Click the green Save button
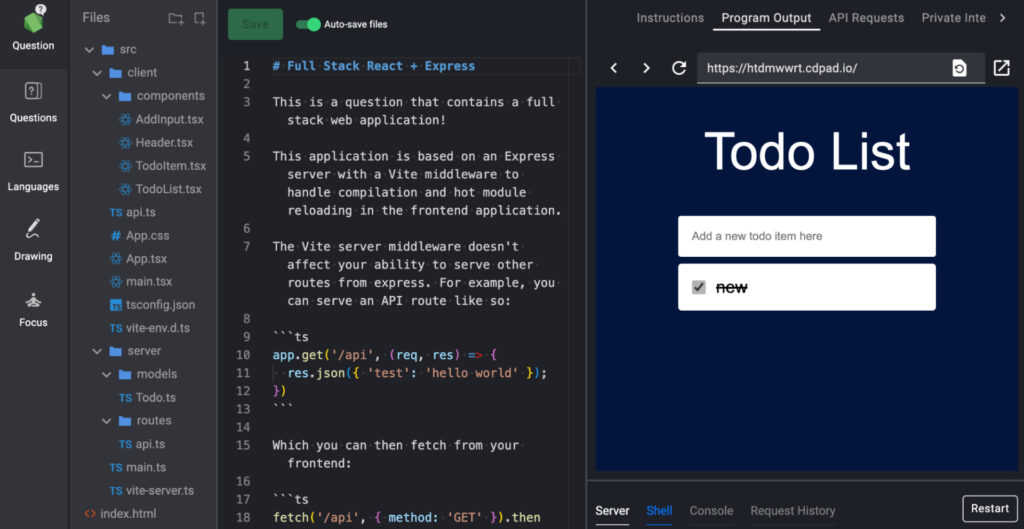 pyautogui.click(x=255, y=24)
